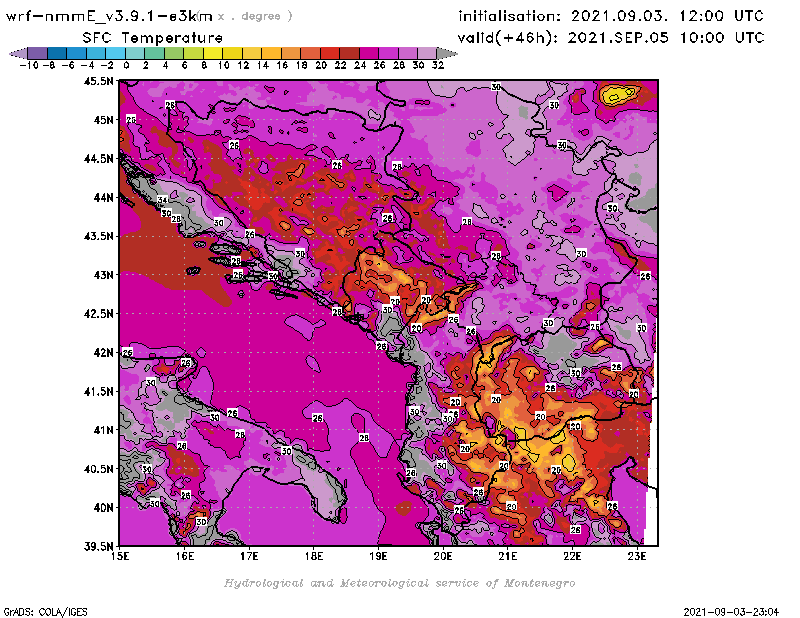The width and height of the screenshot is (800, 618).
Task: Click the '17E' longitude label
Action: pos(249,556)
